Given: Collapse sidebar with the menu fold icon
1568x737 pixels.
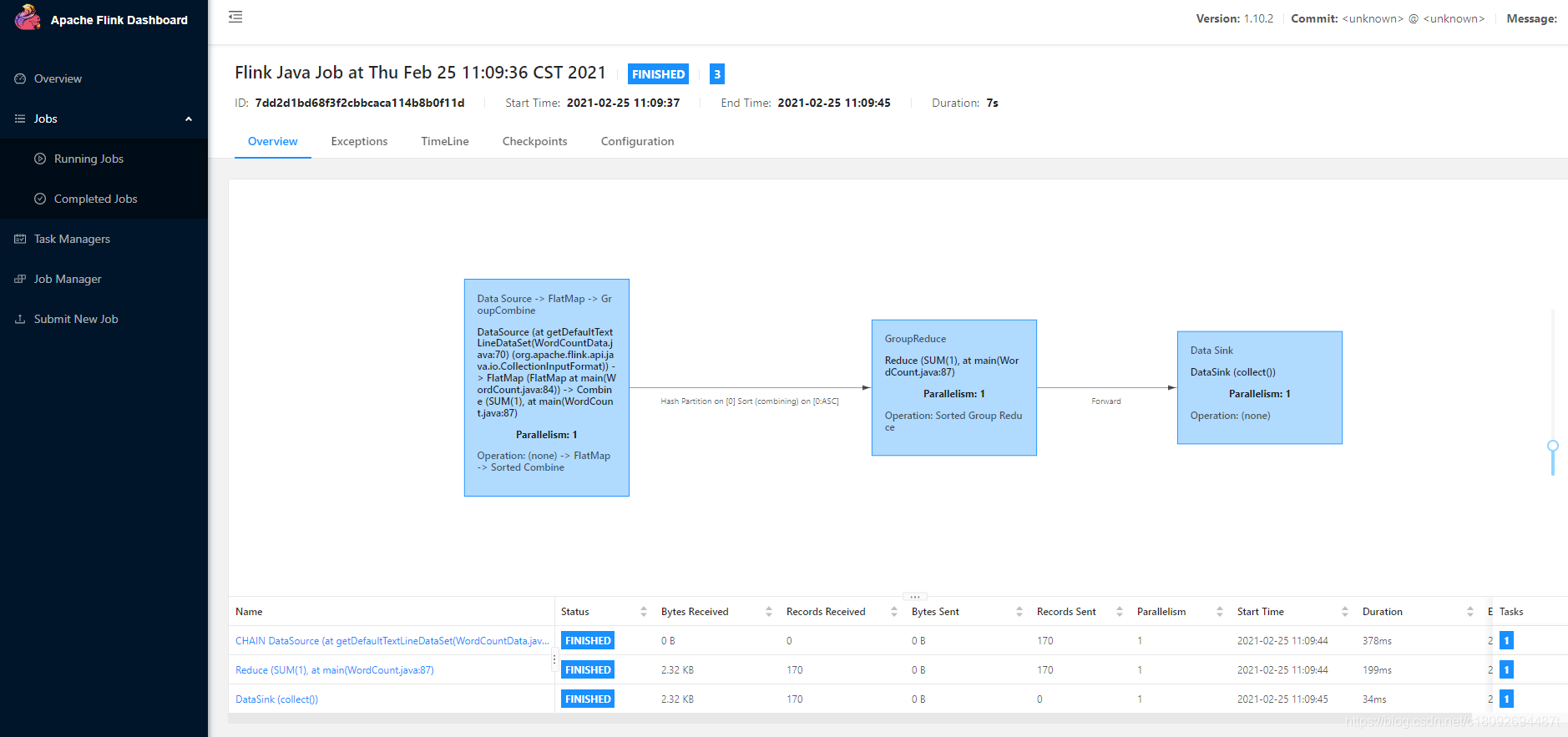Looking at the screenshot, I should pos(235,17).
